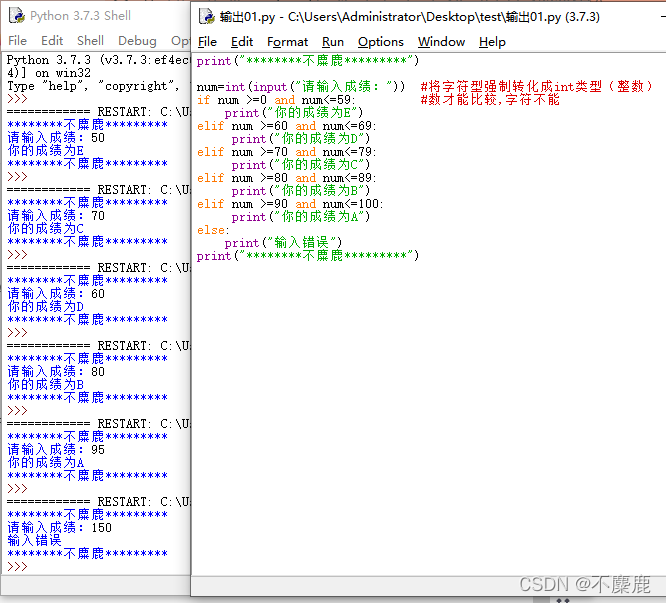Open Edit menu in Python Shell window
The height and width of the screenshot is (603, 666).
pyautogui.click(x=52, y=40)
